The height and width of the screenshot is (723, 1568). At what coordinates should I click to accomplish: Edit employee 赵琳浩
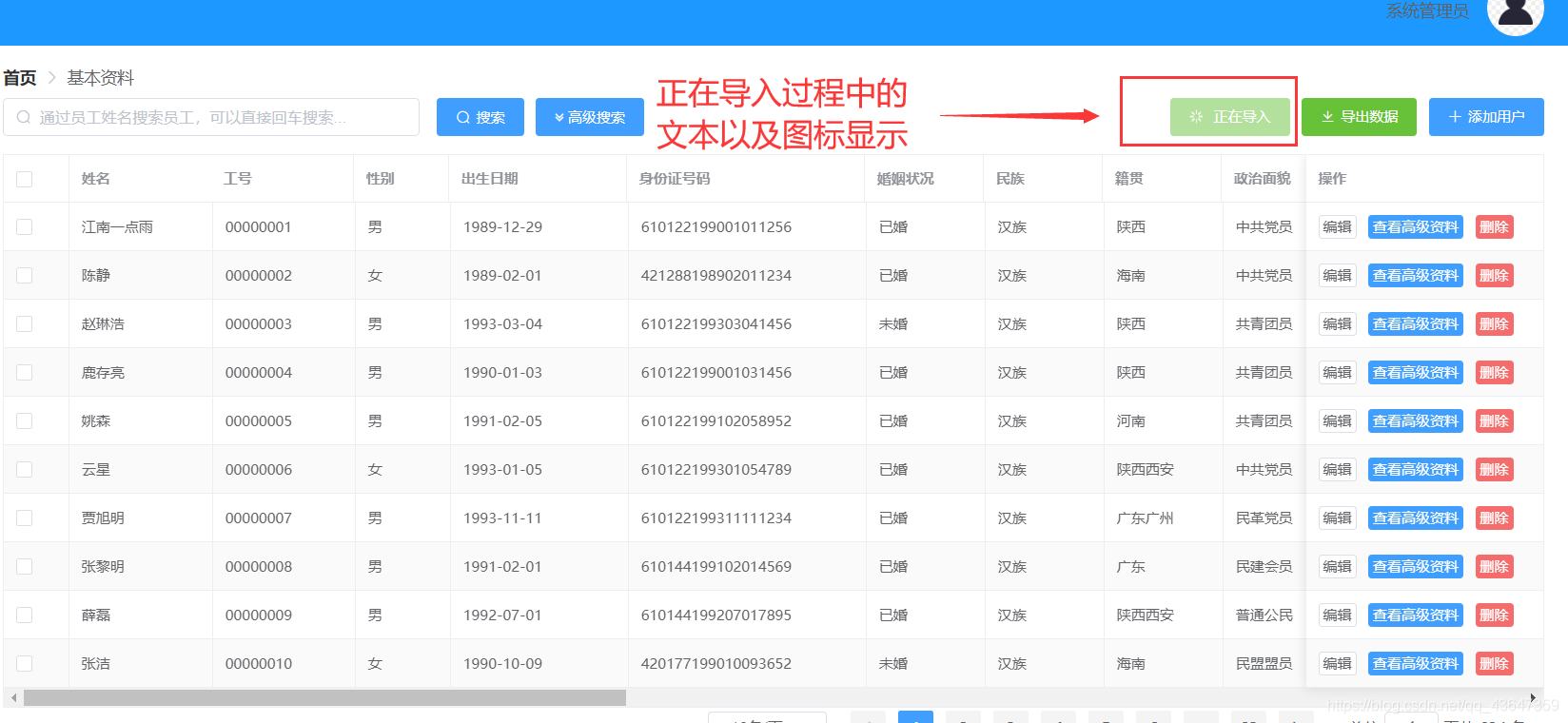click(1338, 323)
